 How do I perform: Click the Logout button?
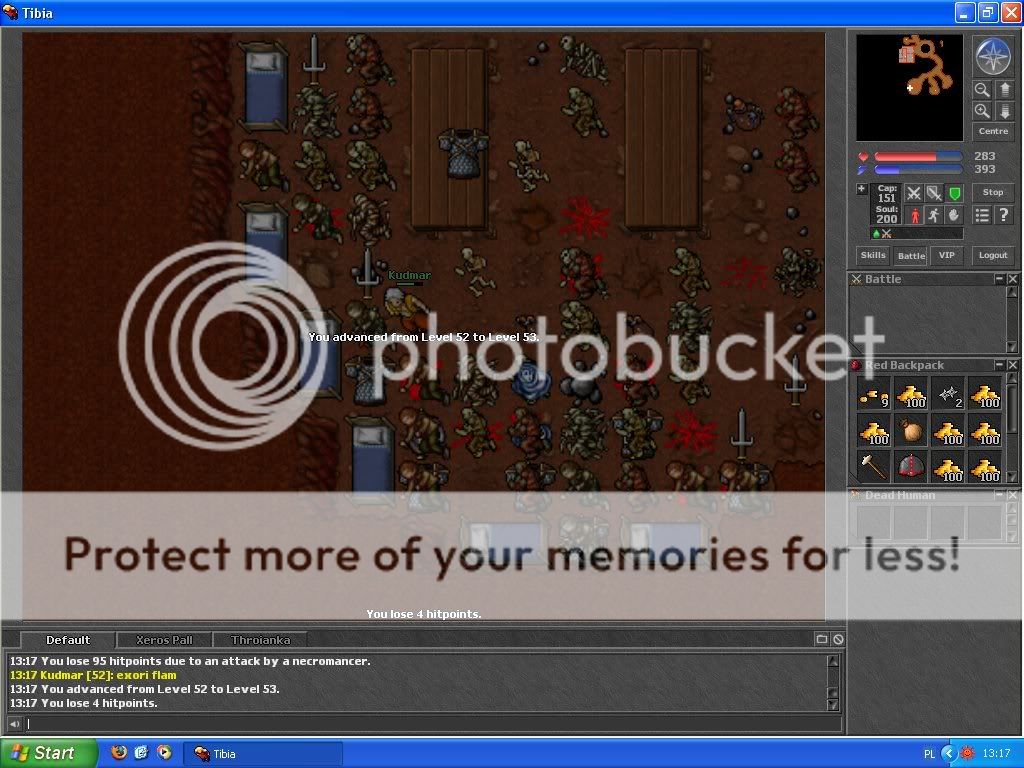pyautogui.click(x=993, y=255)
